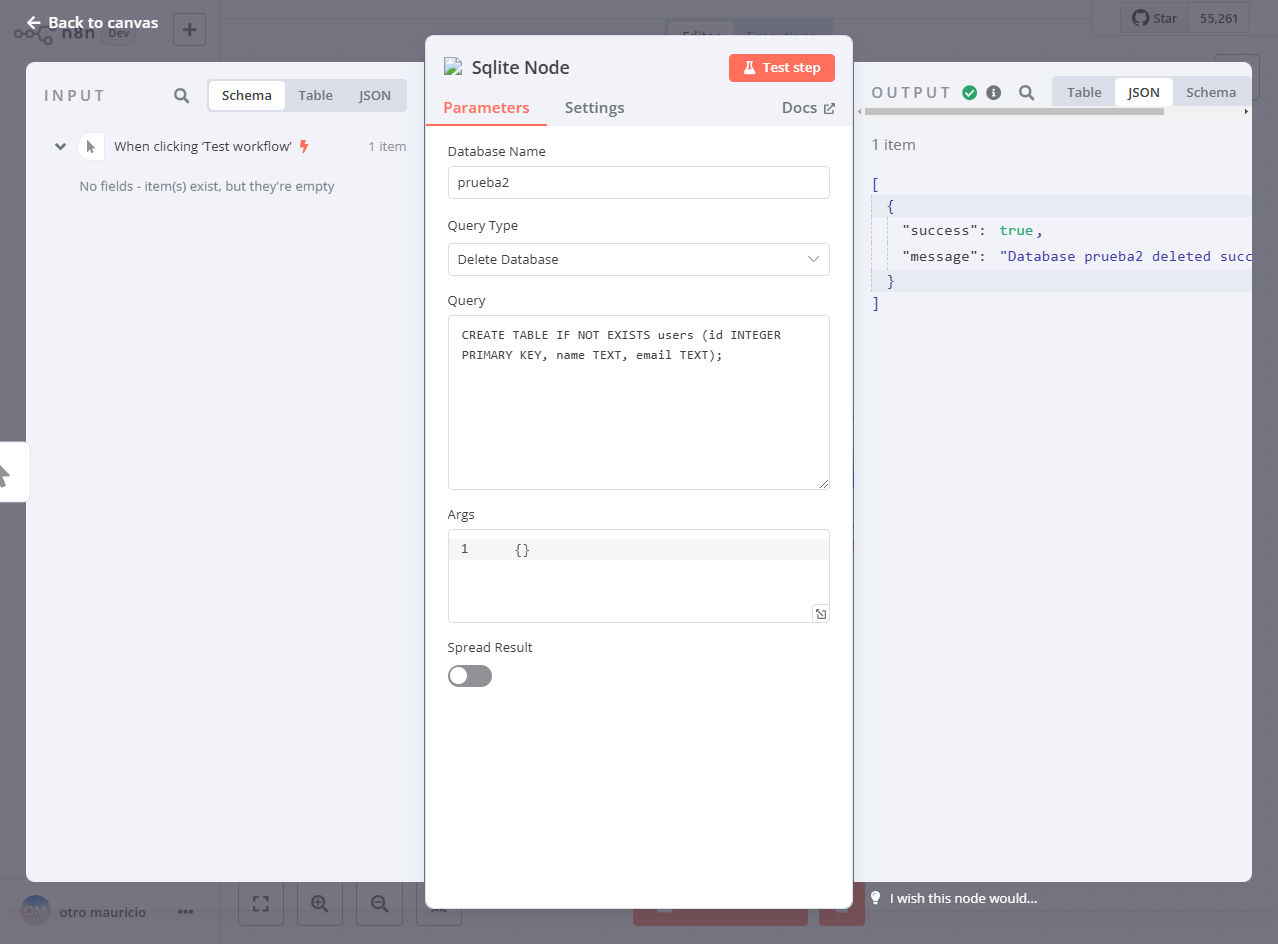This screenshot has width=1278, height=944.
Task: Click the search icon in the OUTPUT panel
Action: pos(1026,92)
